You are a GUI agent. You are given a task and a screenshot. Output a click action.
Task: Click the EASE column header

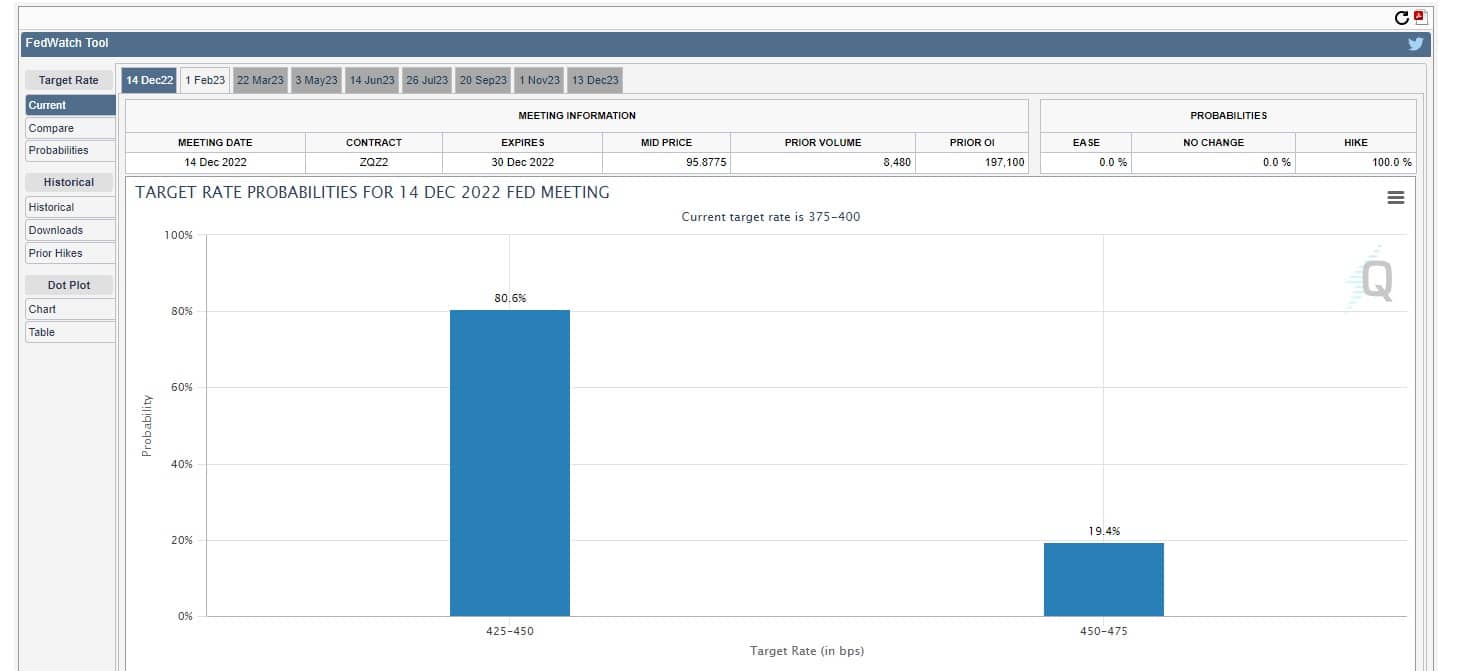point(1086,143)
